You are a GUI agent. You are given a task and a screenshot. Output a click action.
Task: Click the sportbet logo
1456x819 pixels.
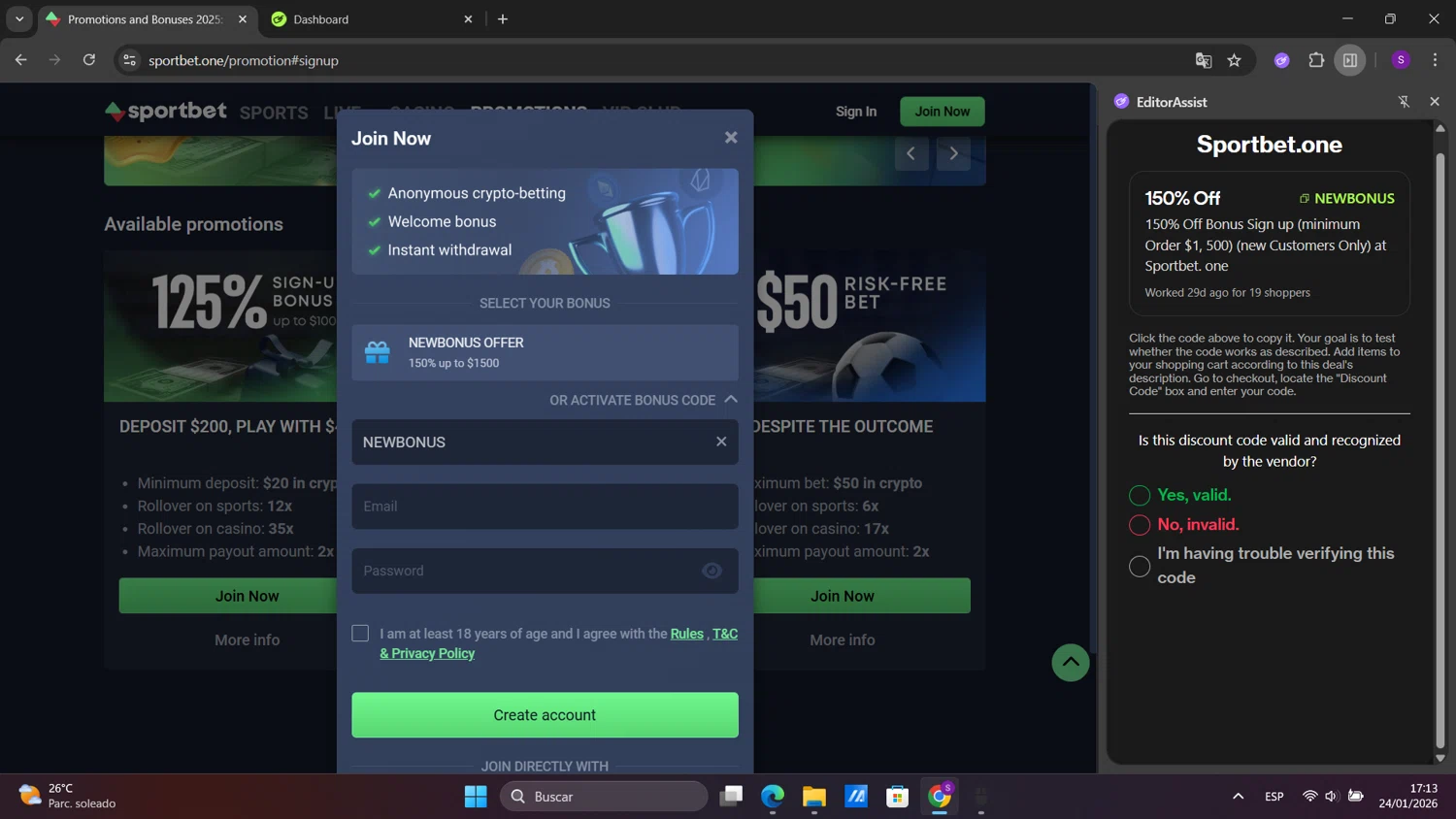[x=166, y=112]
